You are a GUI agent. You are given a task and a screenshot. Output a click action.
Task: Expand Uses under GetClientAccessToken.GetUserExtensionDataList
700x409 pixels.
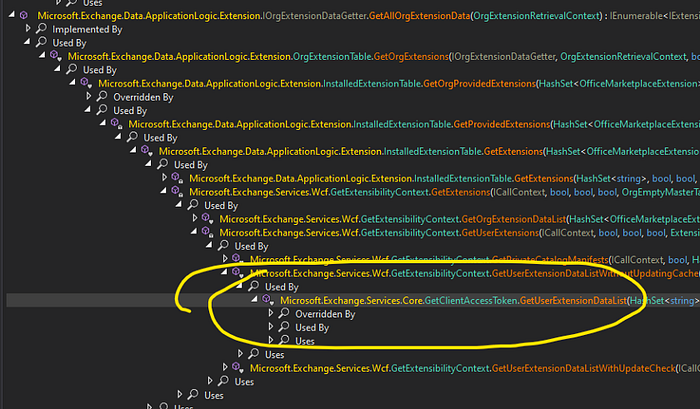[x=270, y=340]
